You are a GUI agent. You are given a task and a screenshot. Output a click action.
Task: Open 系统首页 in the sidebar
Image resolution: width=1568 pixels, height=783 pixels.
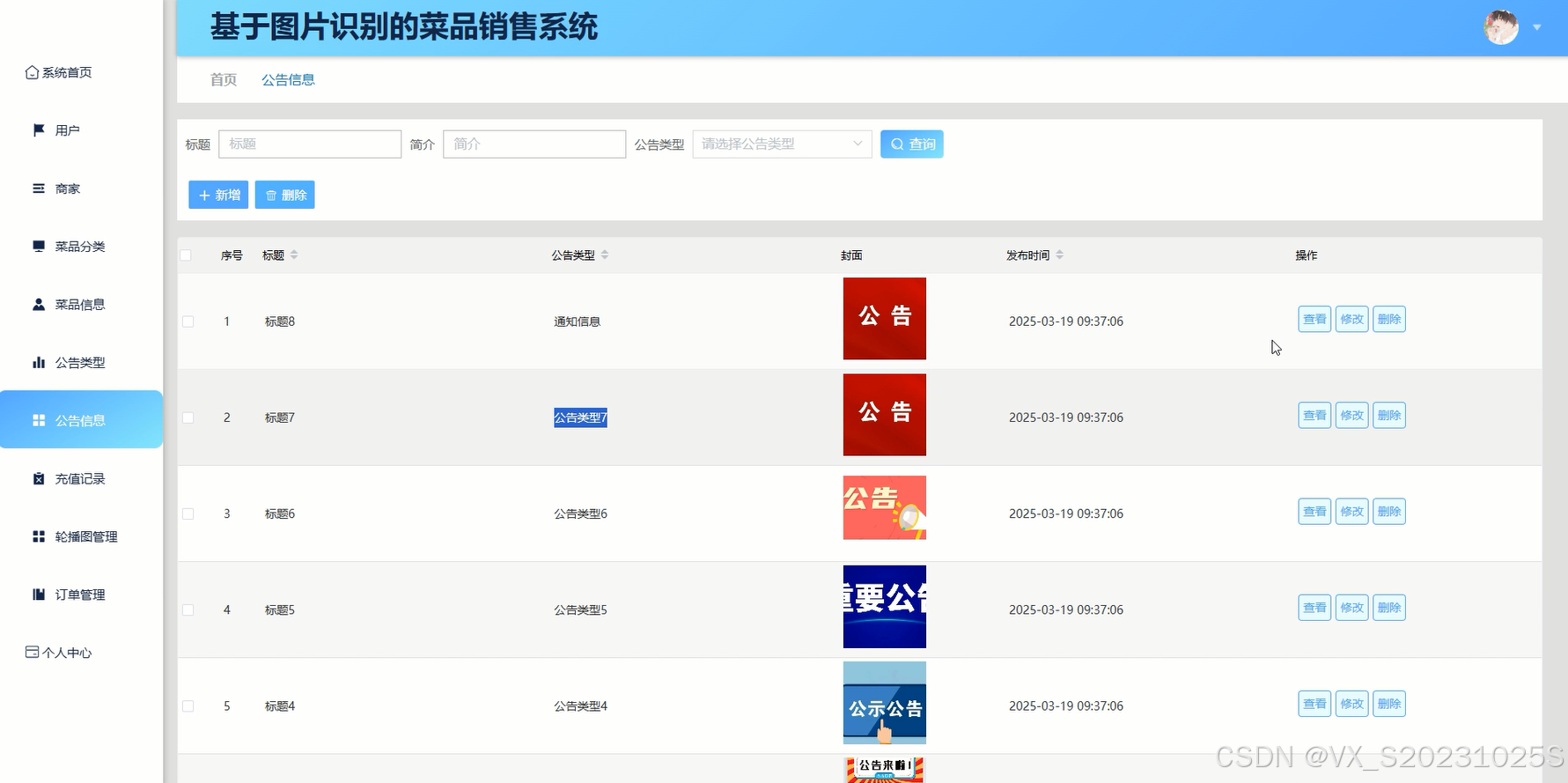click(x=81, y=72)
